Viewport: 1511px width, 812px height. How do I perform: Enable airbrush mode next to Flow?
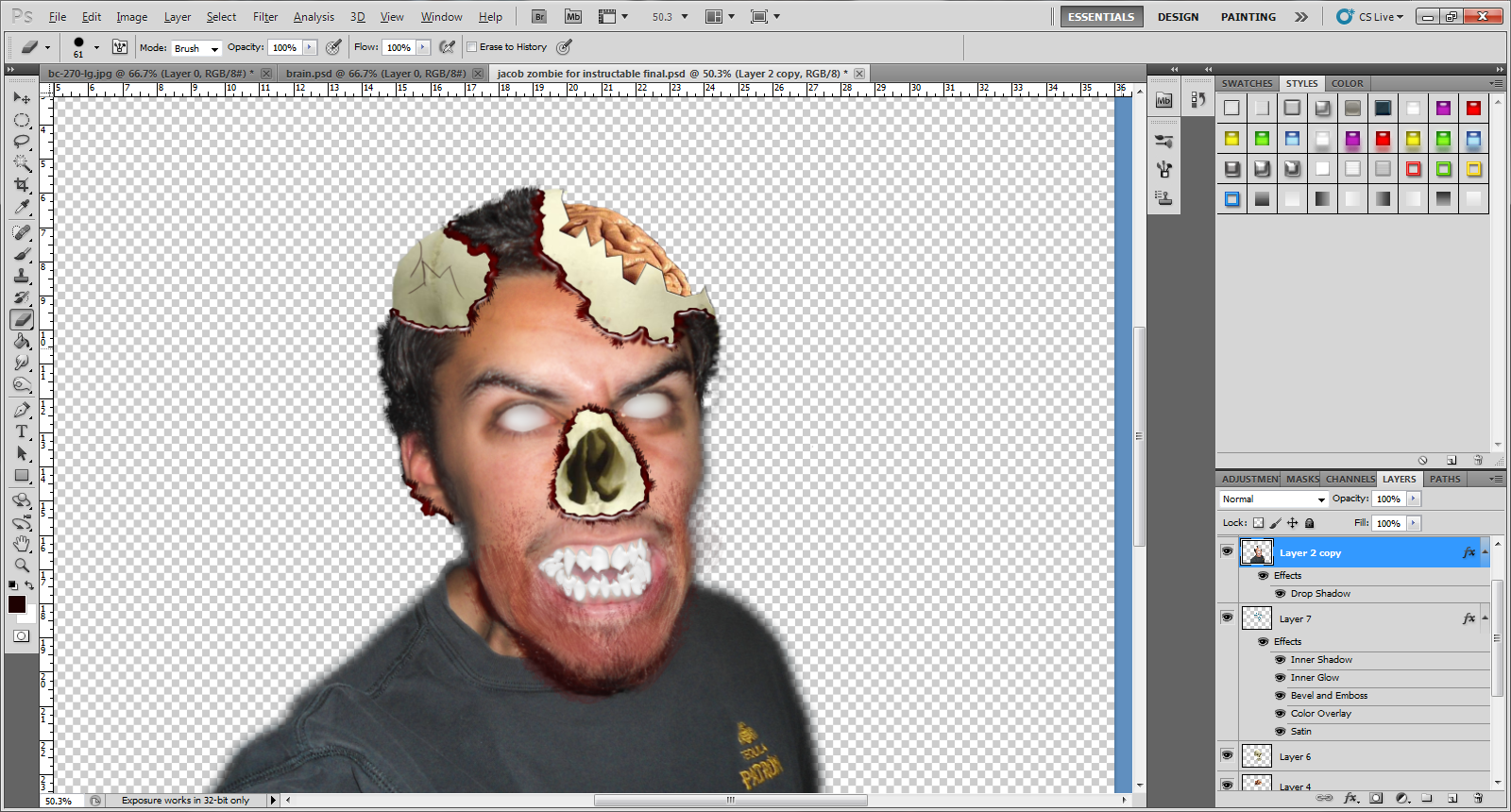point(448,47)
